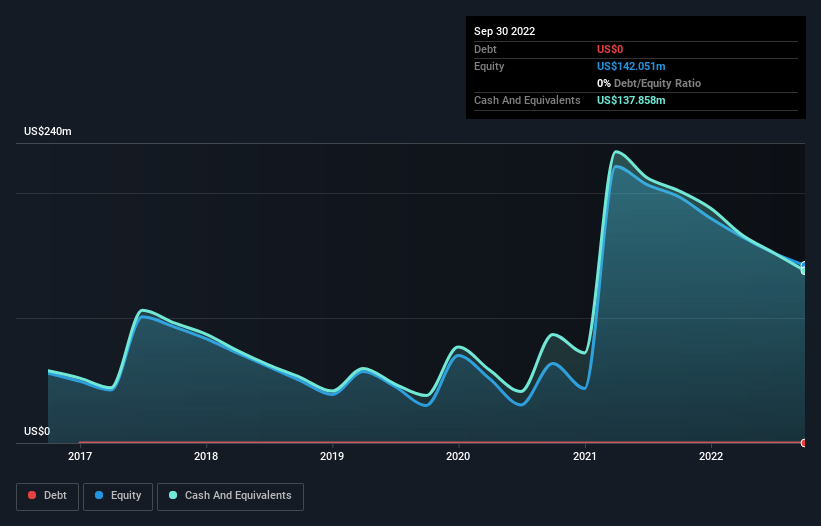821x526 pixels.
Task: Select the 2020 x-axis label
Action: coord(458,456)
